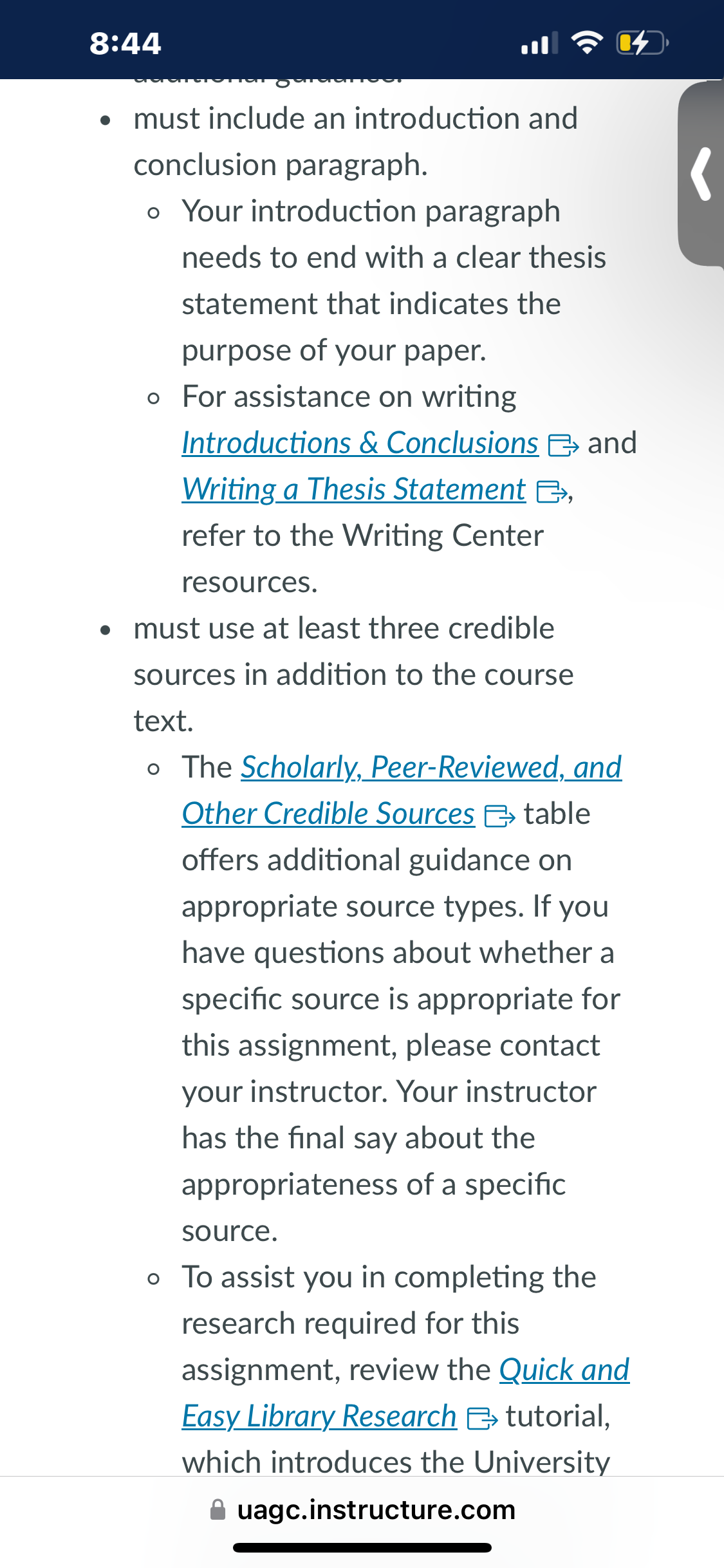
Task: Tap the Wi-Fi icon in status bar
Action: pyautogui.click(x=587, y=43)
